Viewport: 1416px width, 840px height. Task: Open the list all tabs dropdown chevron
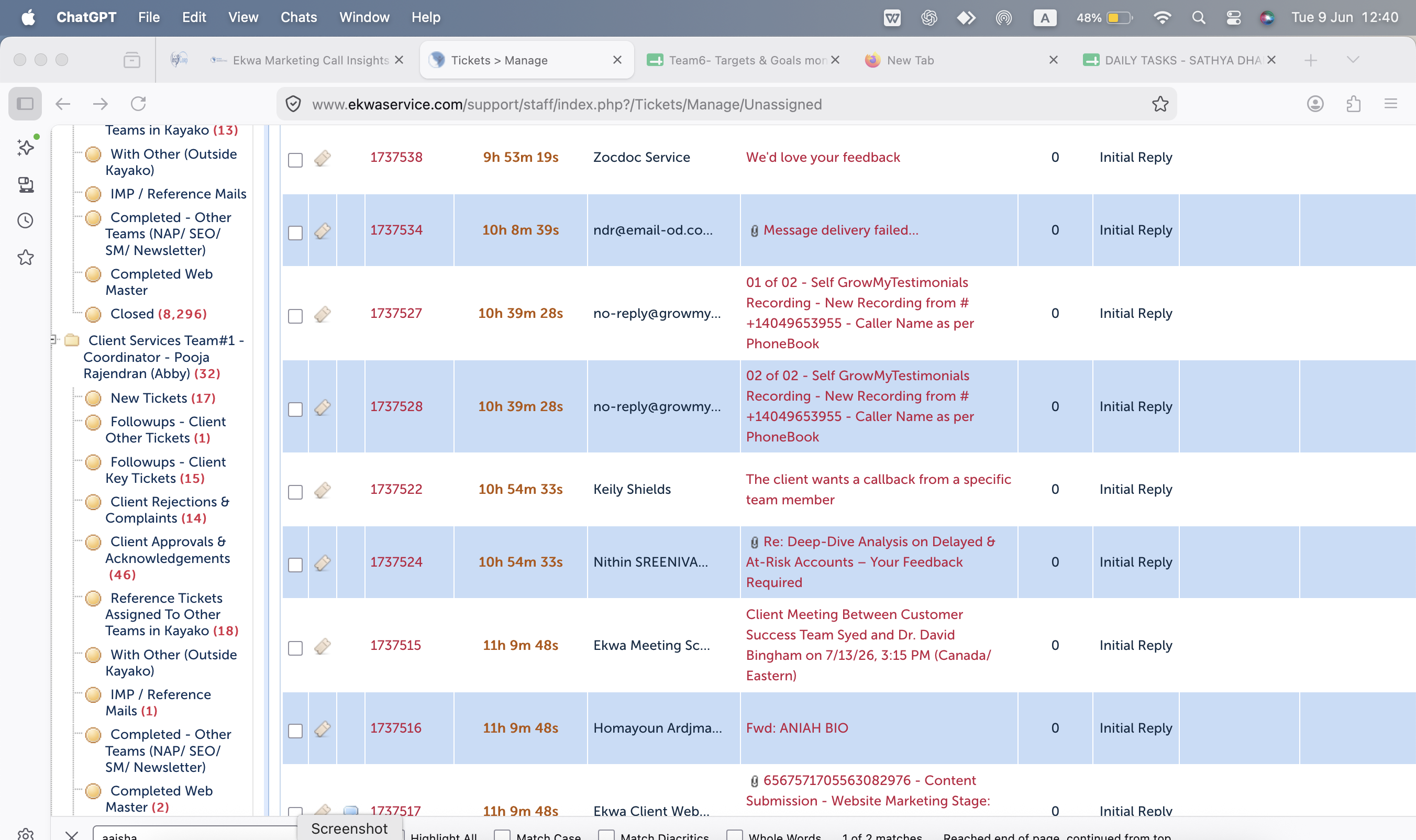pyautogui.click(x=1353, y=59)
